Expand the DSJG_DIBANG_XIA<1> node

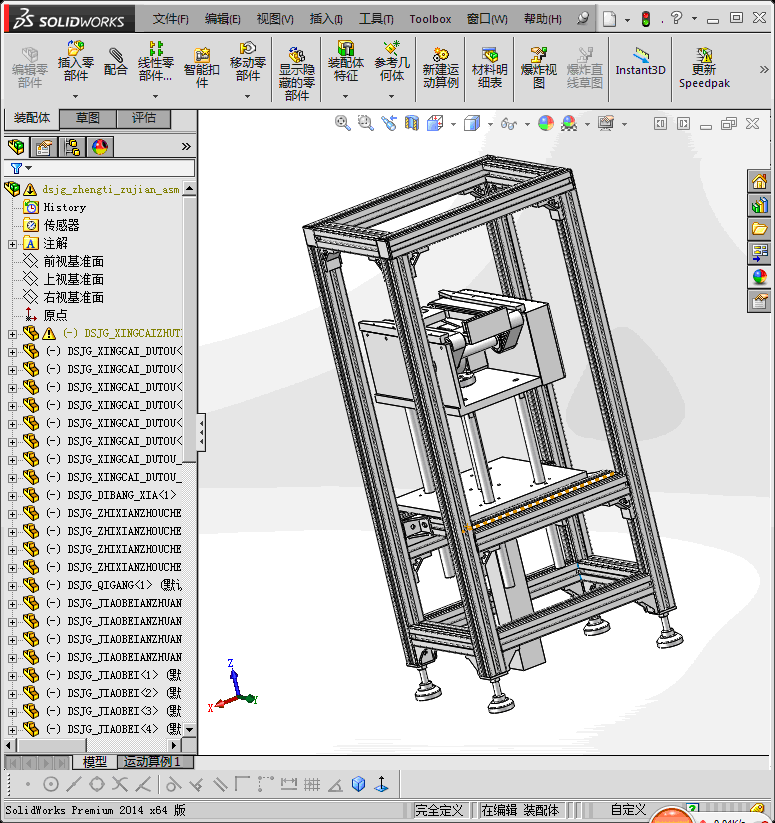12,496
